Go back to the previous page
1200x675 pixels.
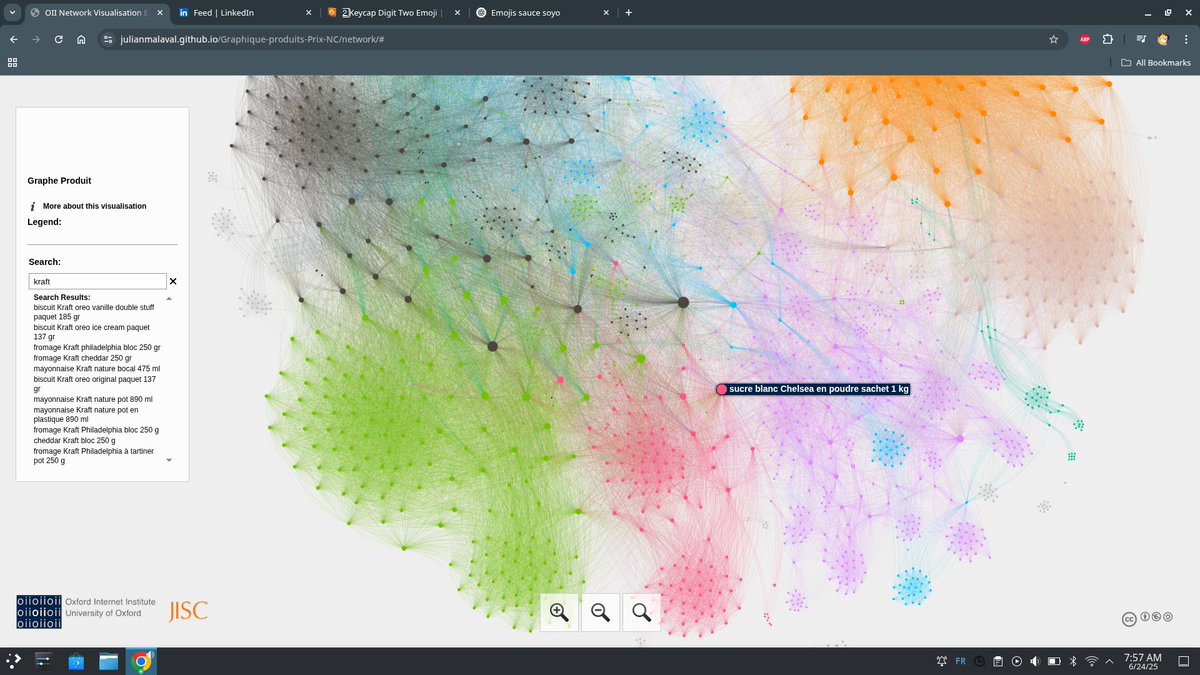click(x=13, y=39)
